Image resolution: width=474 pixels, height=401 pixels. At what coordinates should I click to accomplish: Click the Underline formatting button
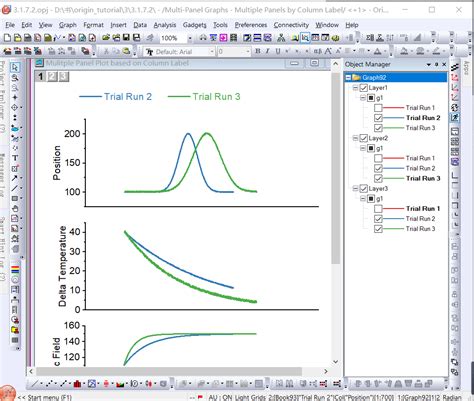point(277,51)
